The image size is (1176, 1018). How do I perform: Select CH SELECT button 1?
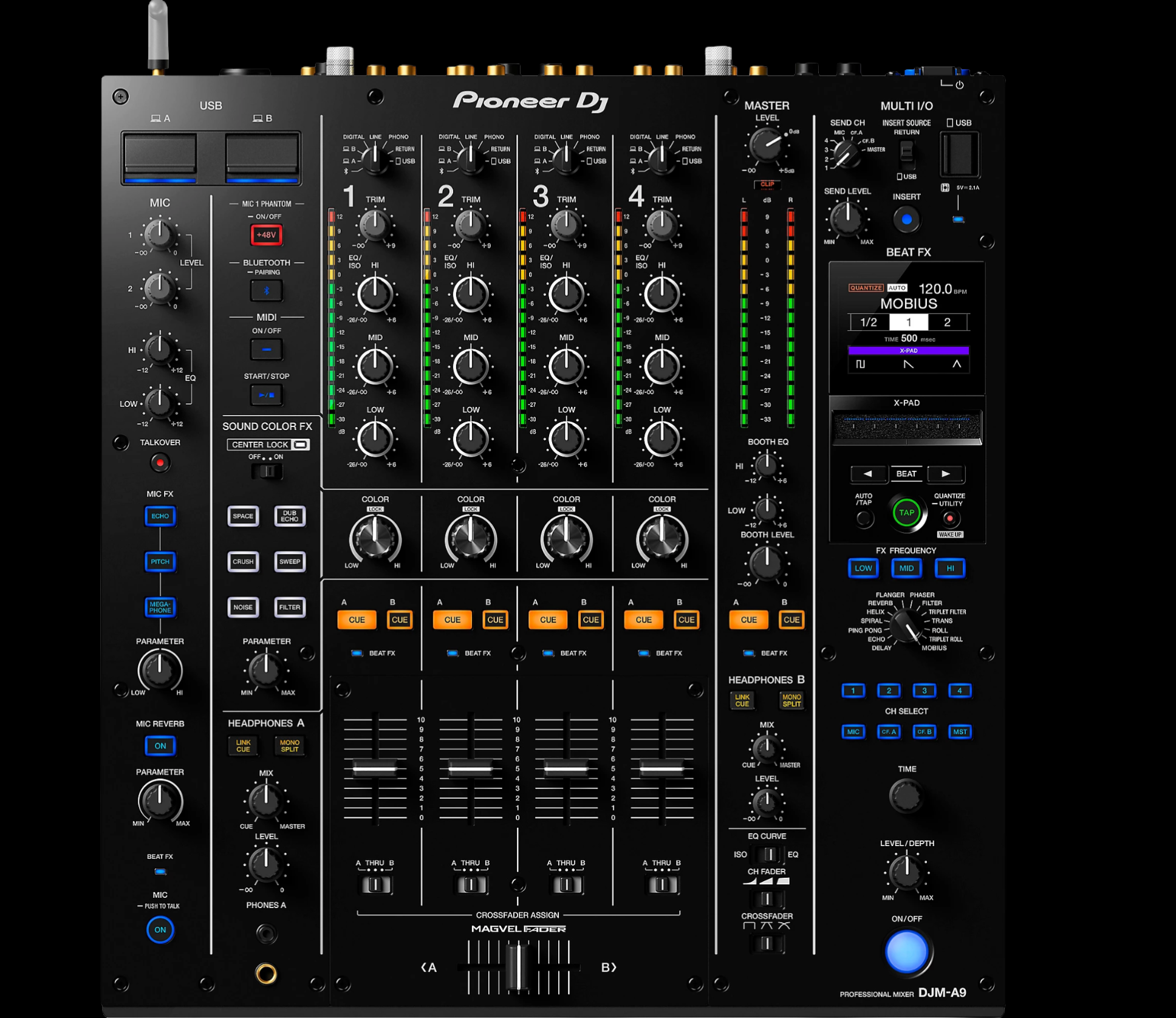[853, 691]
